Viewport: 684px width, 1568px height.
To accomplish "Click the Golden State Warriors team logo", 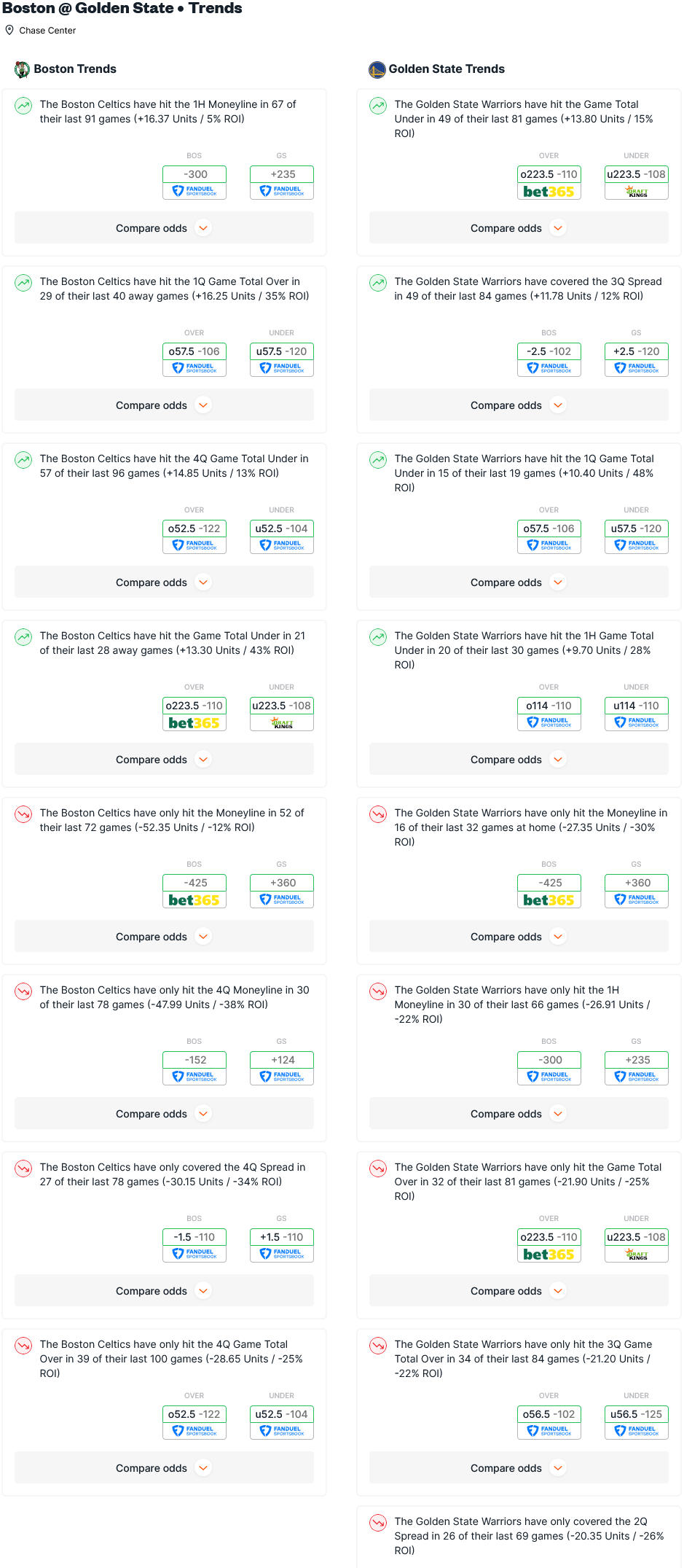I will click(x=377, y=69).
